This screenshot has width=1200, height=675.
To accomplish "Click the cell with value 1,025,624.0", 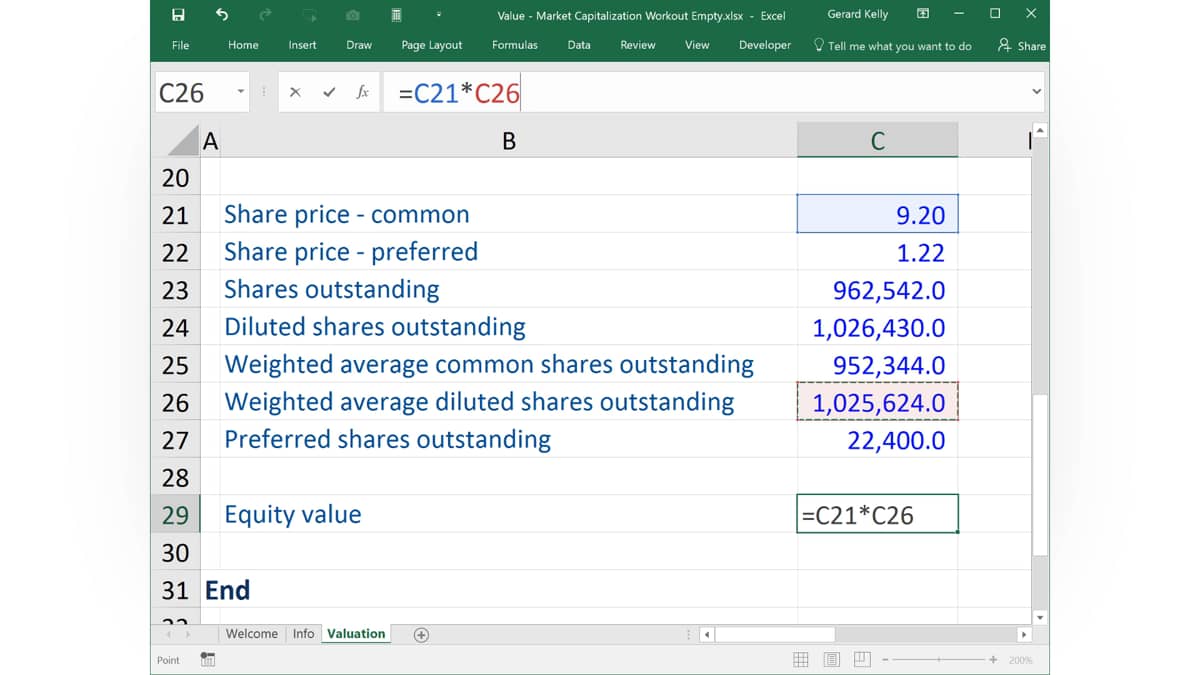I will coord(877,402).
